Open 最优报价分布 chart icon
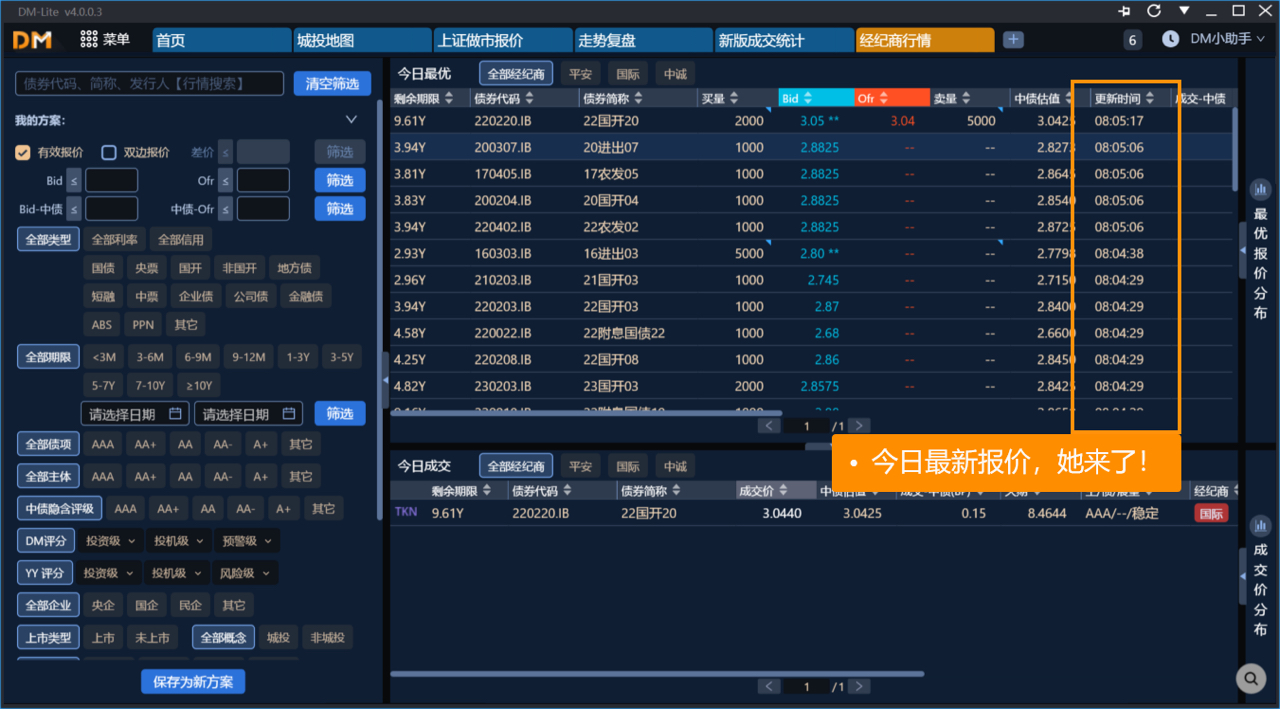The image size is (1280, 709). 1260,189
